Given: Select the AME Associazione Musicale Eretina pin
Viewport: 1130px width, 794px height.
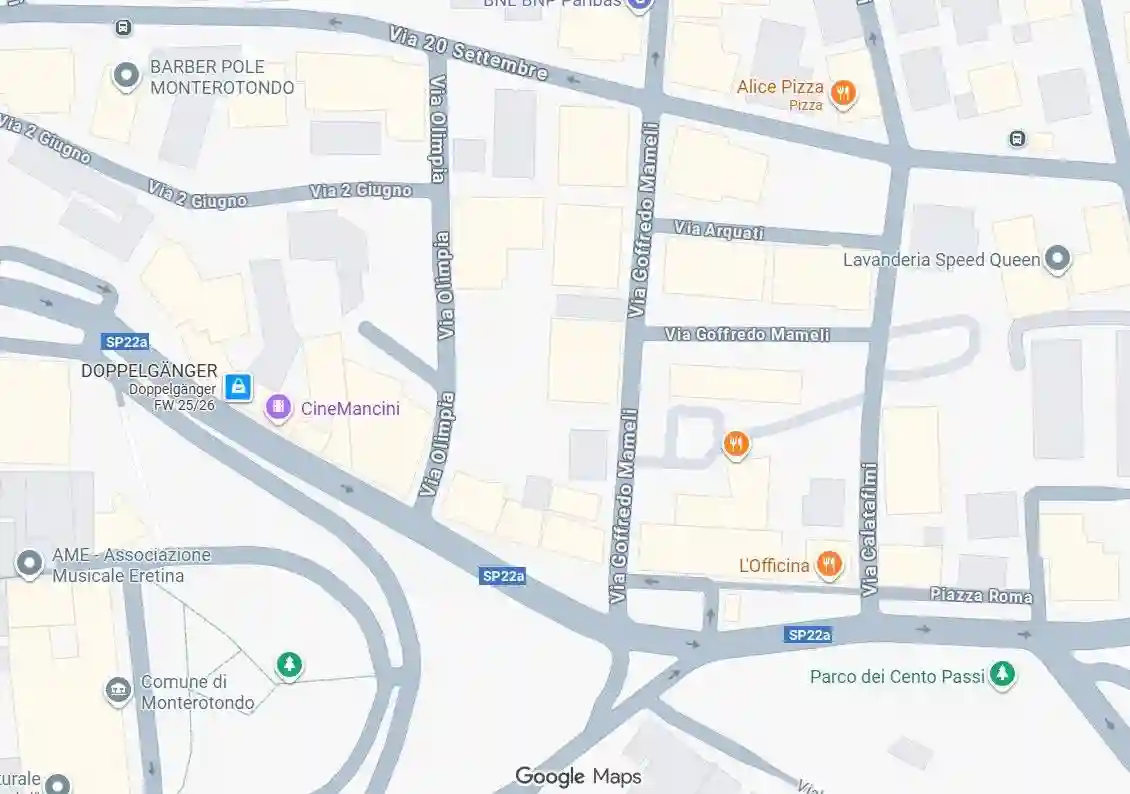Looking at the screenshot, I should pos(30,565).
